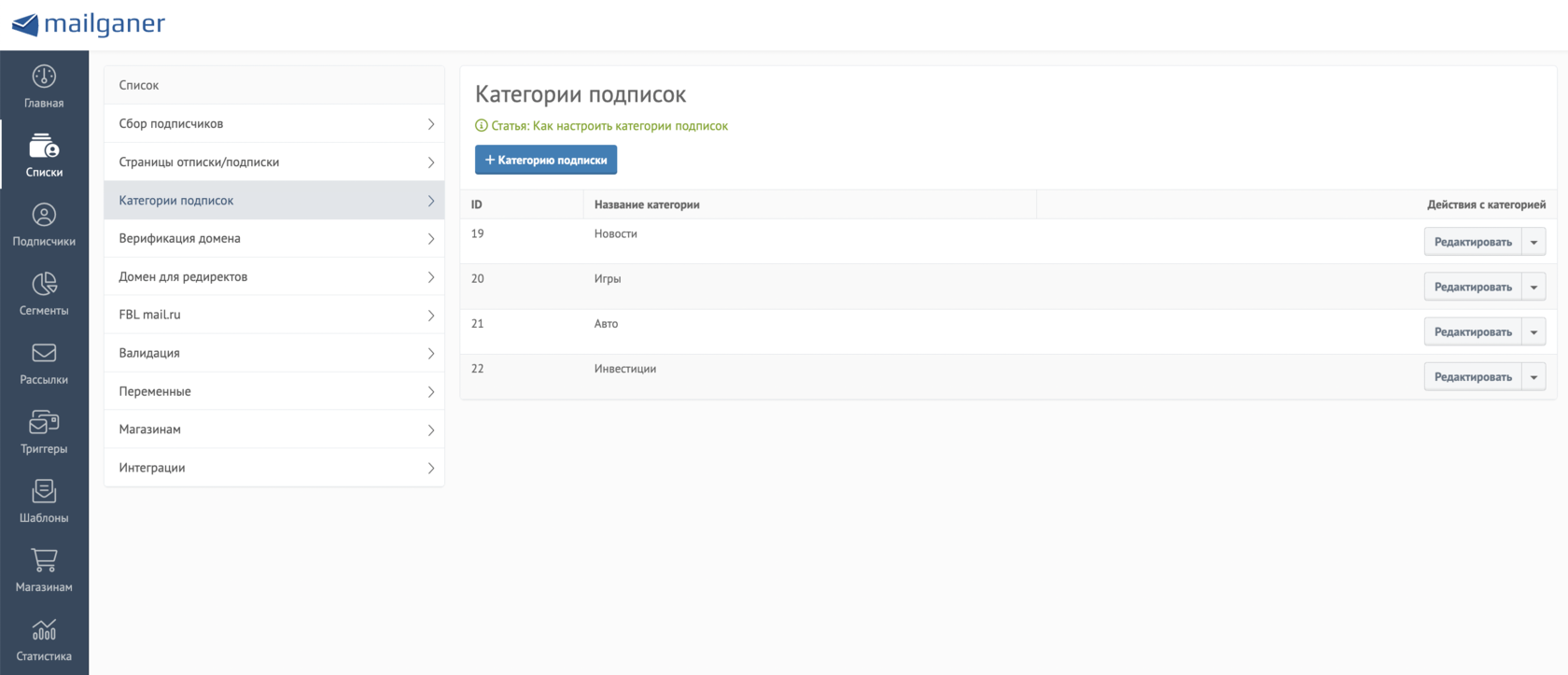Click the Новости category name
The width and height of the screenshot is (1568, 675).
click(x=616, y=233)
